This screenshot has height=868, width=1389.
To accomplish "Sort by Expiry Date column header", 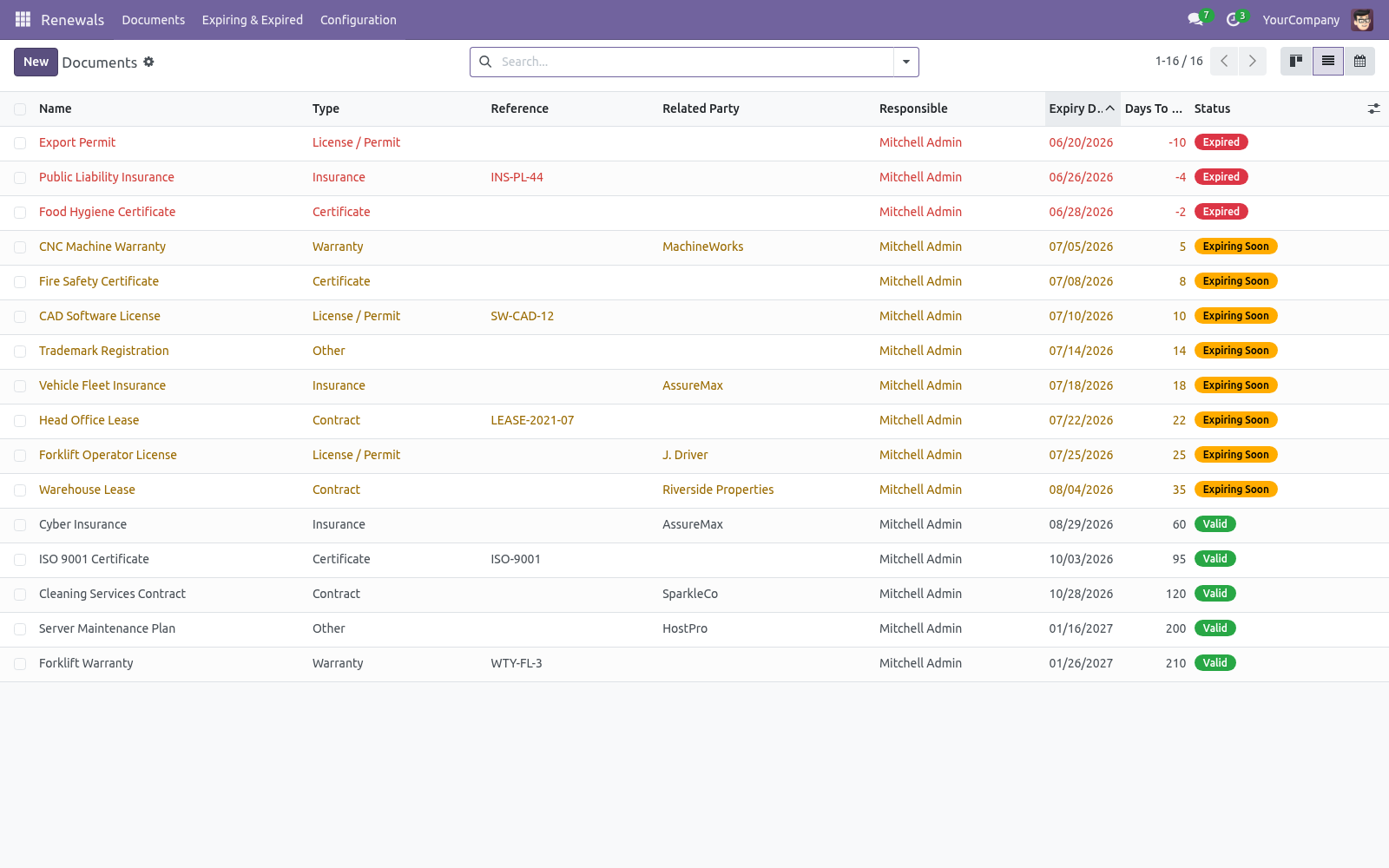I will [x=1082, y=108].
